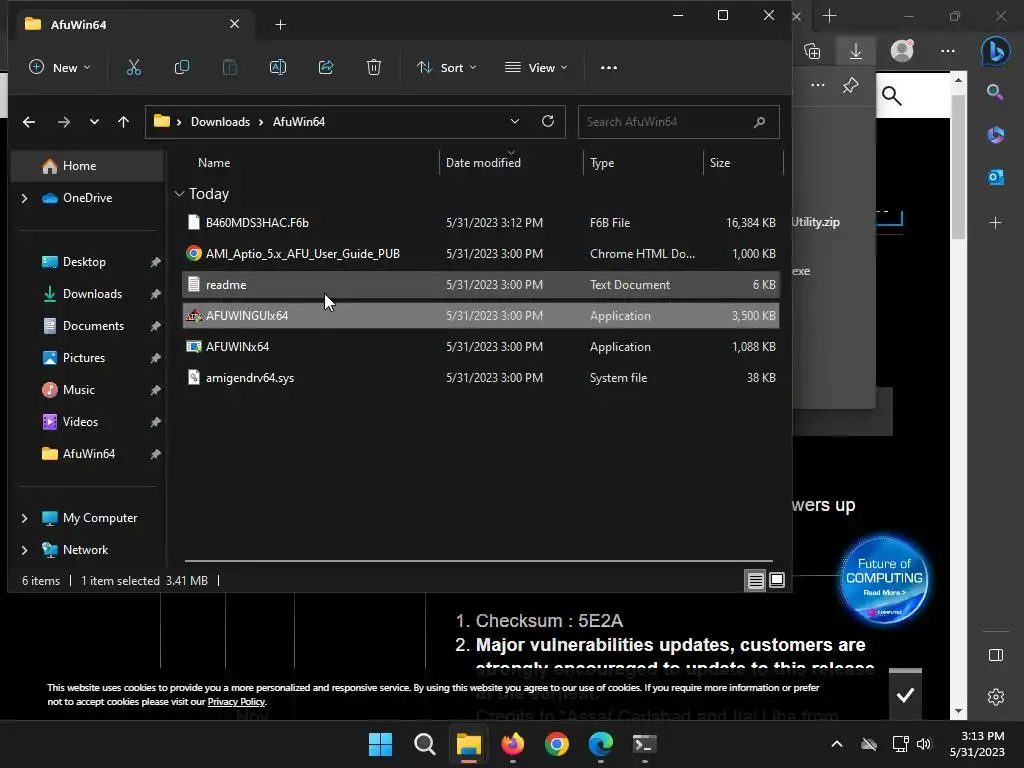Select the AMI_Aptio_5.x_AFU_User_Guide_PUB file

tap(481, 253)
